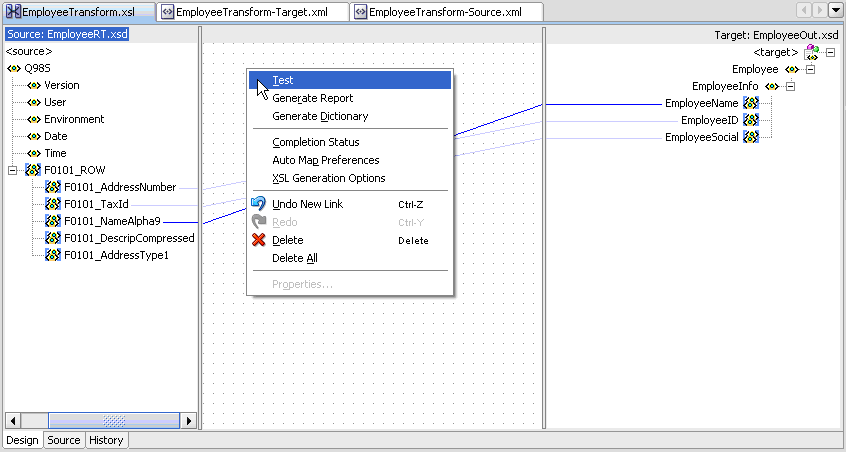Open the tab list dropdown arrow
Screen dimensions: 846x452
click(835, 10)
